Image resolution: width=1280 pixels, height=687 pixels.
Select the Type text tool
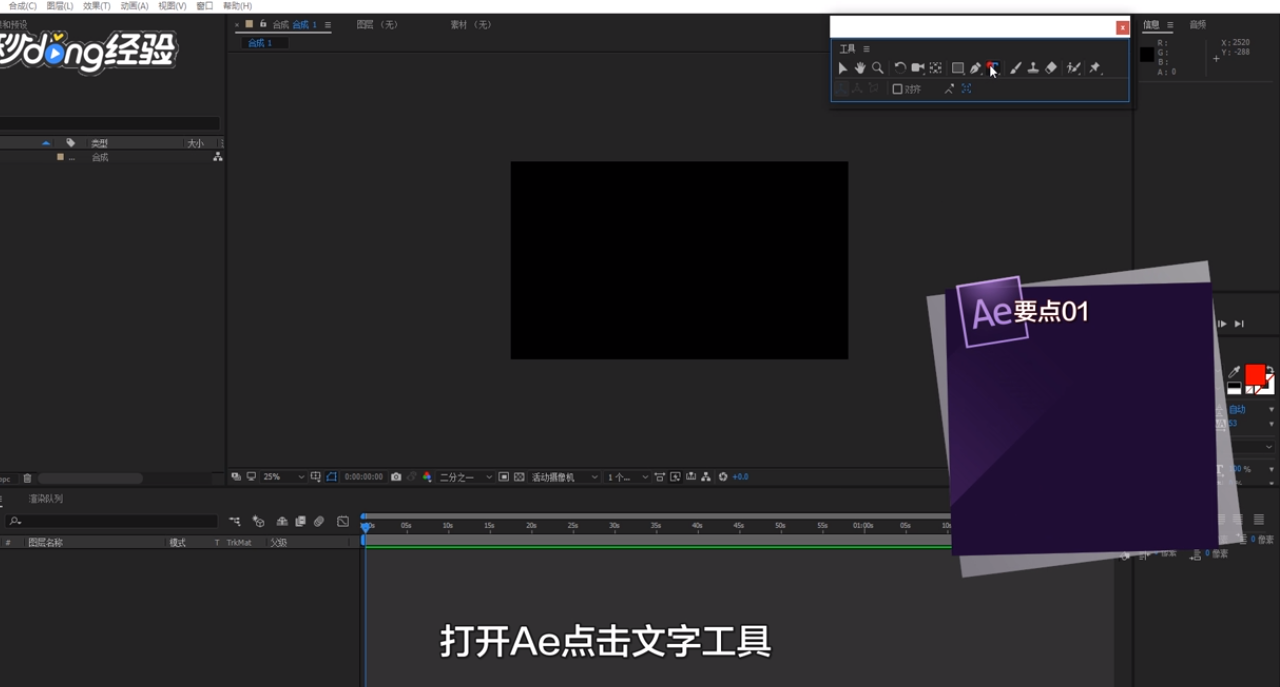(x=992, y=68)
